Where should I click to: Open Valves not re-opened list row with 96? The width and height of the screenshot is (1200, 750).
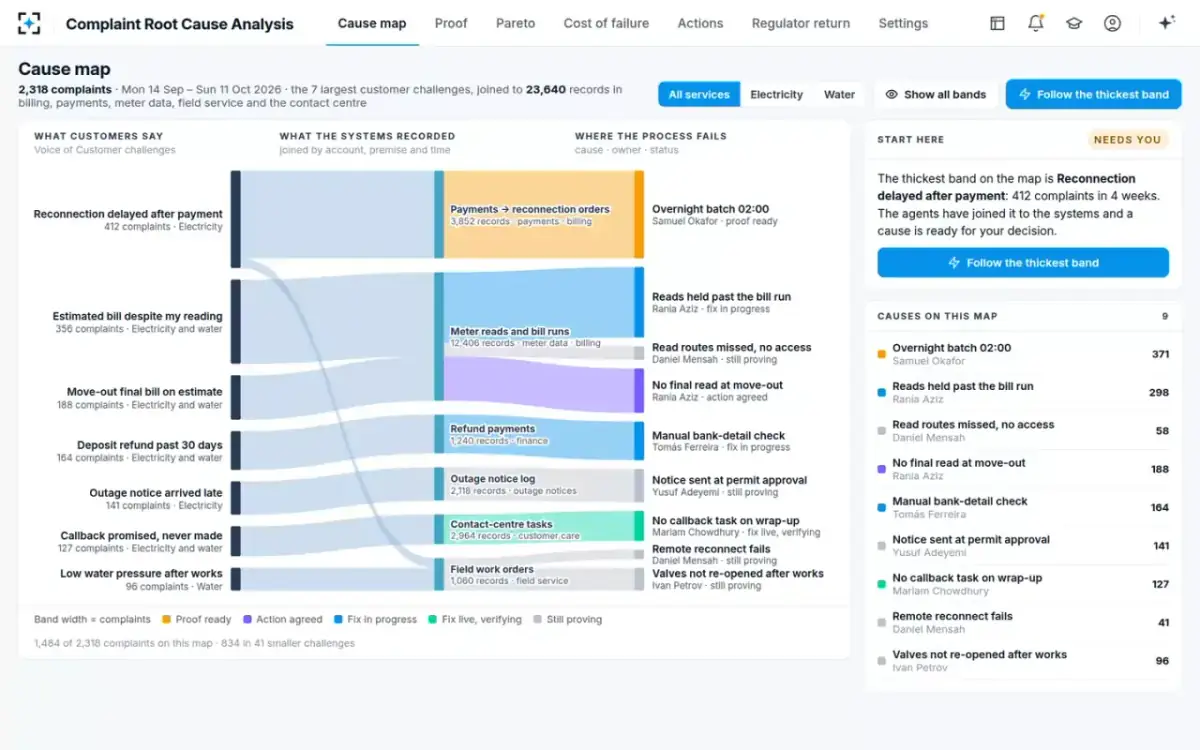click(1023, 661)
